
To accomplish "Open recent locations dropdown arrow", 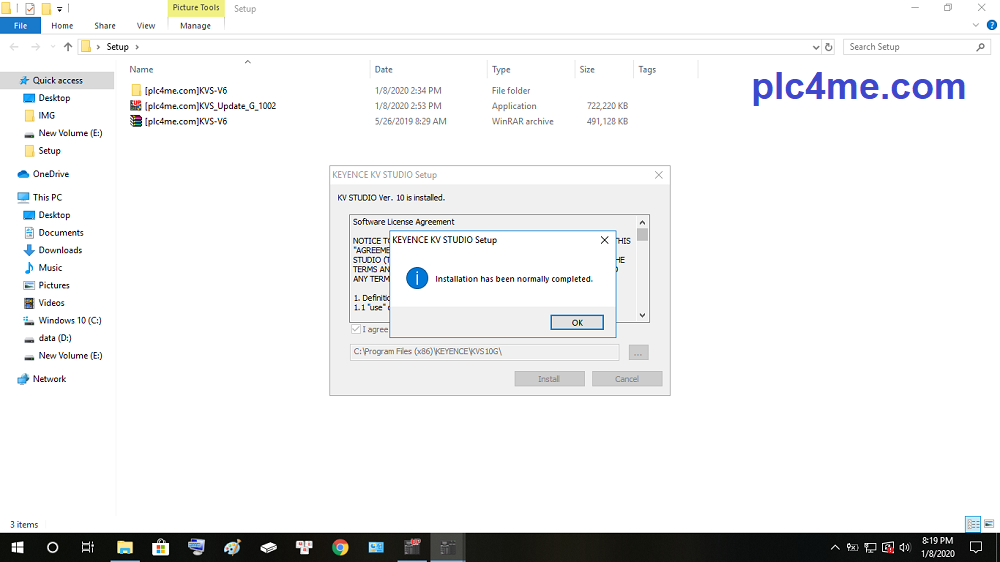I will (52, 47).
